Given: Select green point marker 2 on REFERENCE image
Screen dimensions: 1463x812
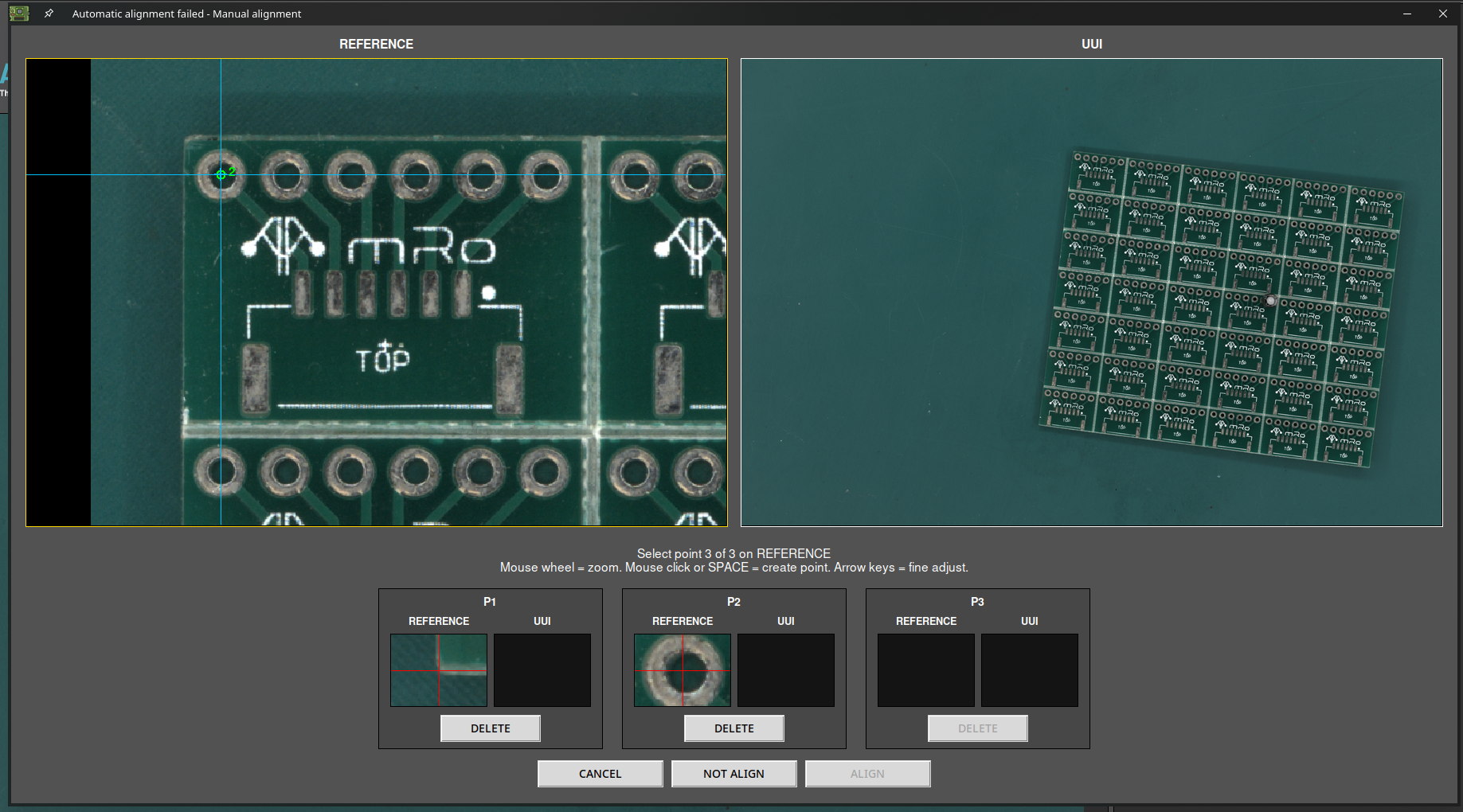Looking at the screenshot, I should pos(221,174).
